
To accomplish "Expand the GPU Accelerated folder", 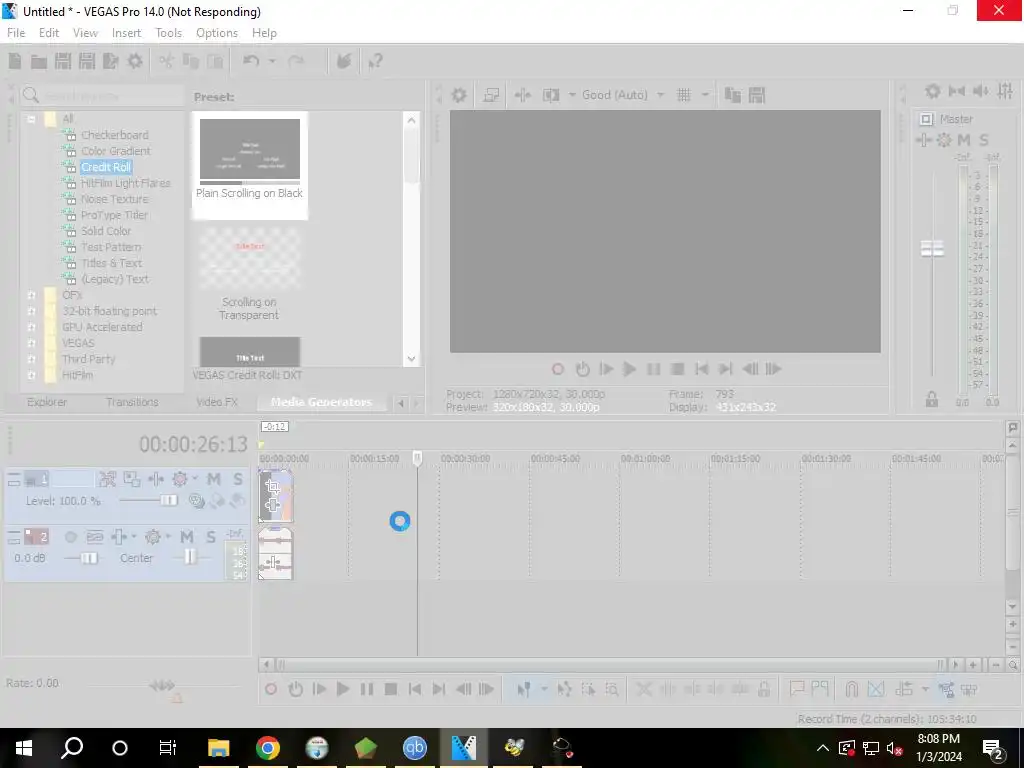I will point(31,327).
